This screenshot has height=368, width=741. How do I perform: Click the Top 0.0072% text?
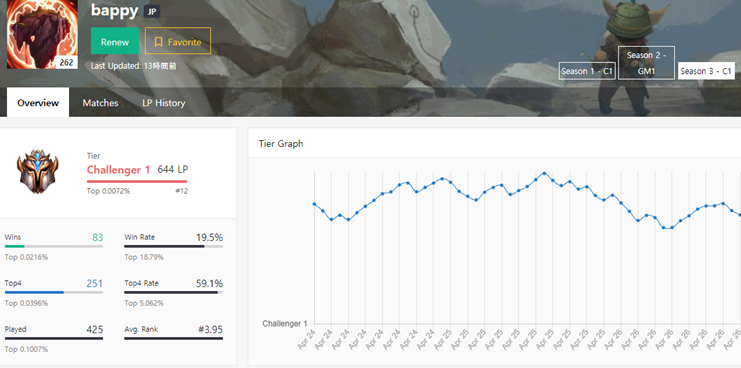click(108, 191)
